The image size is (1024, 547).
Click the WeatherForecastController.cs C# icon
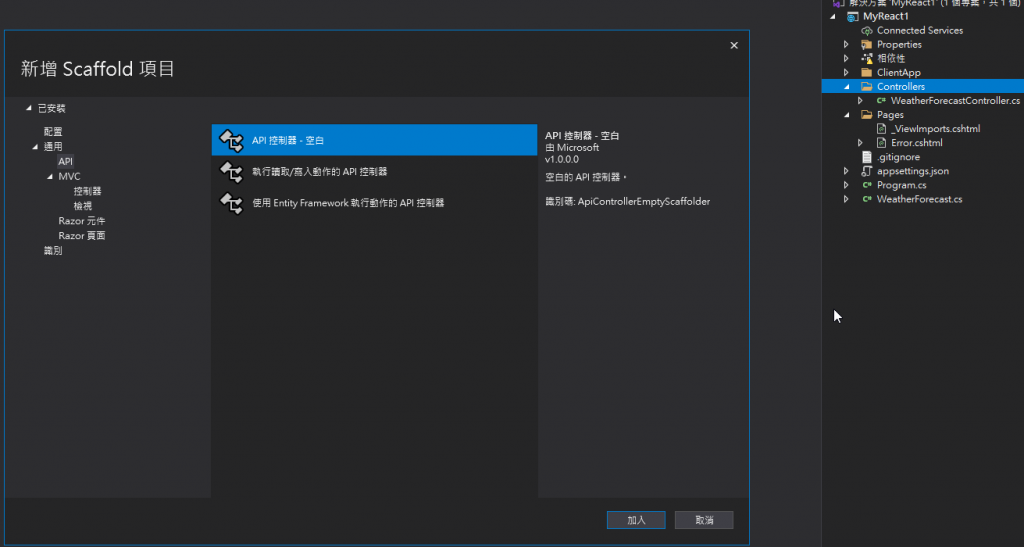click(x=881, y=101)
